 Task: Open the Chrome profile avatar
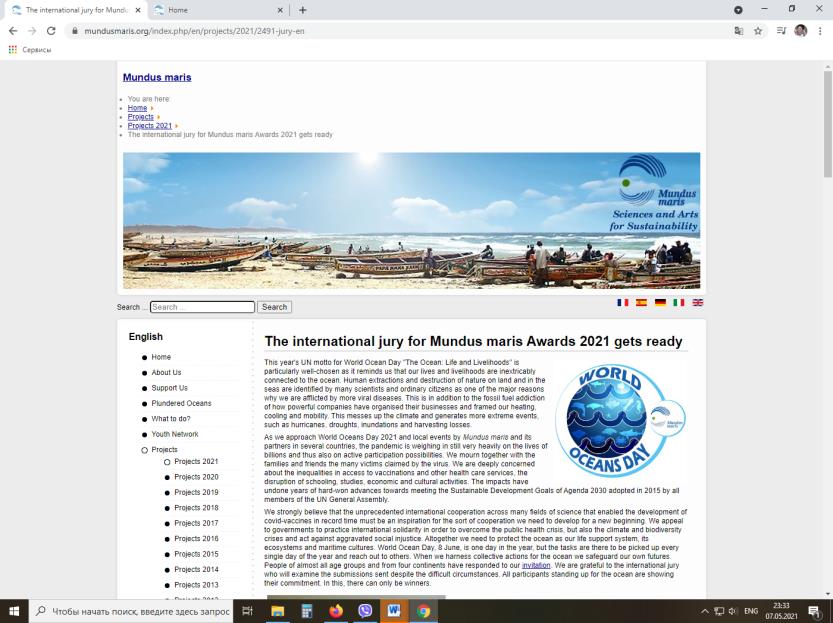click(x=801, y=31)
